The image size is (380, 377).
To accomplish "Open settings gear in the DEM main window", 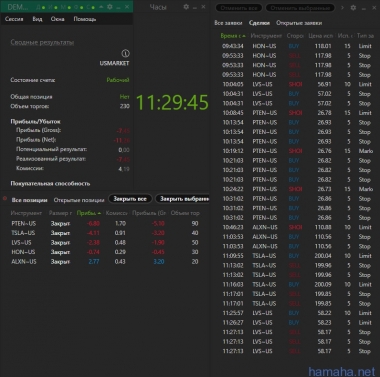I will [110, 7].
